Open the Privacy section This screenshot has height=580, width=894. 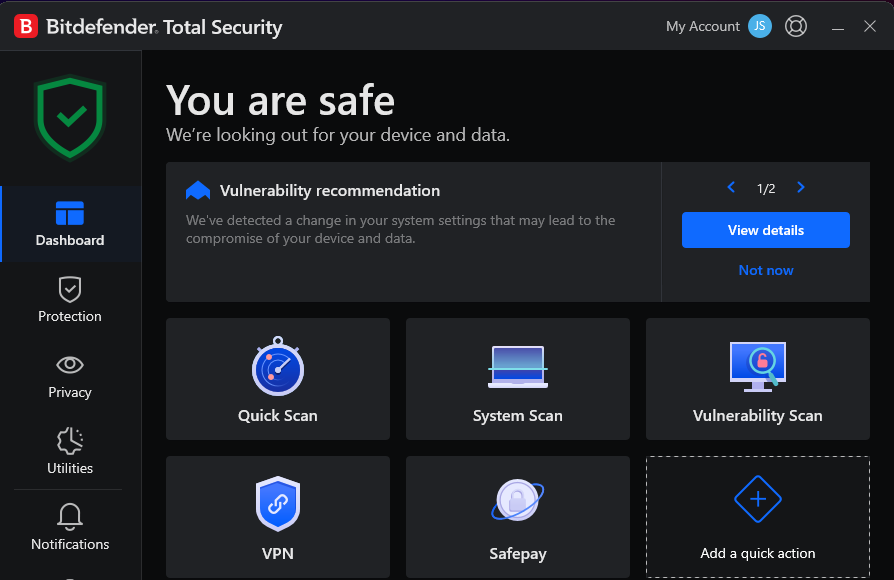point(70,376)
